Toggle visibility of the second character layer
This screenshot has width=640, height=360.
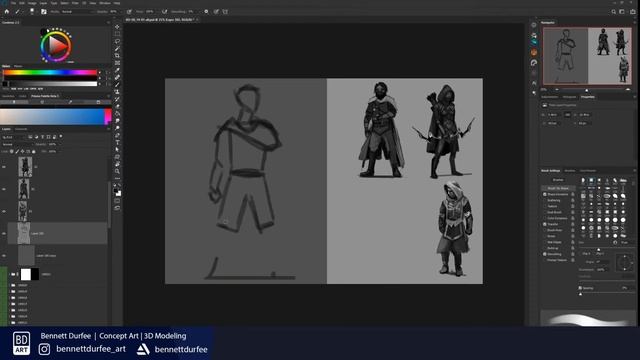(x=4, y=189)
